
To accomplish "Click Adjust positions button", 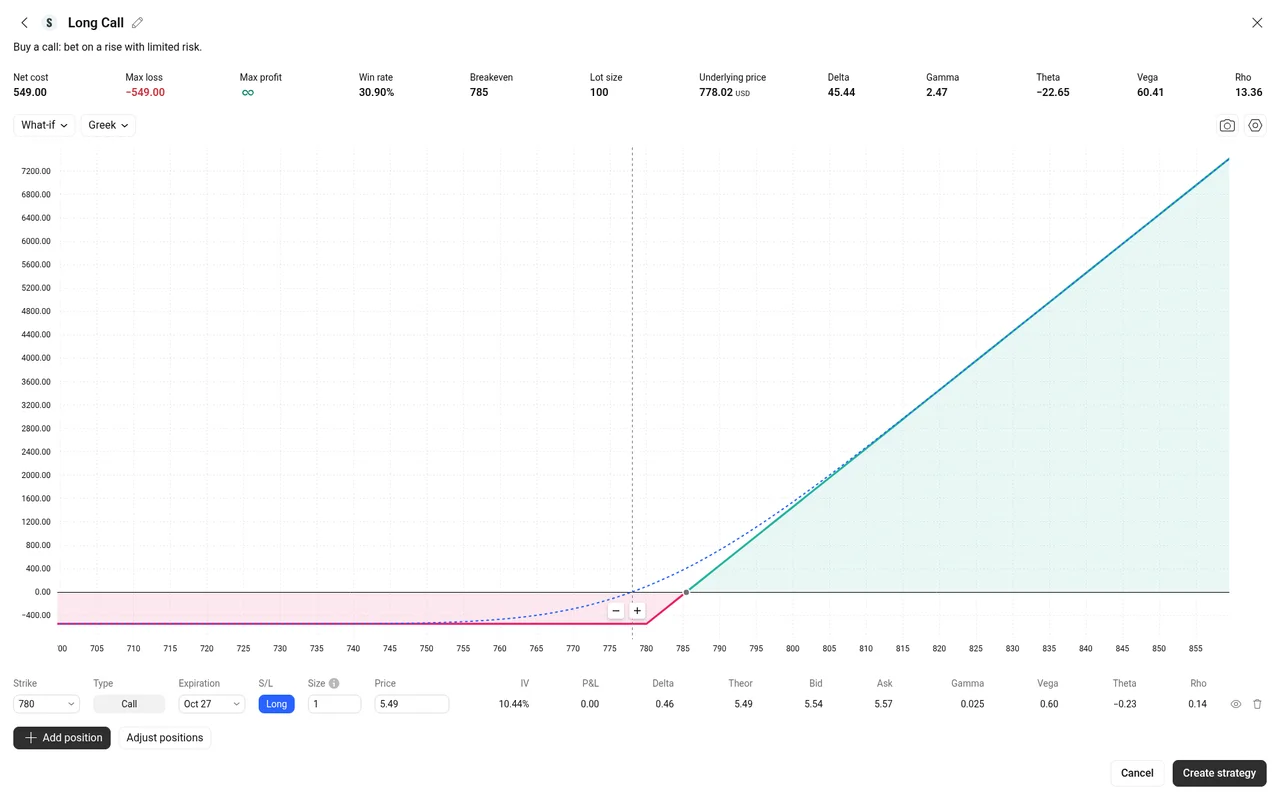I will [165, 738].
